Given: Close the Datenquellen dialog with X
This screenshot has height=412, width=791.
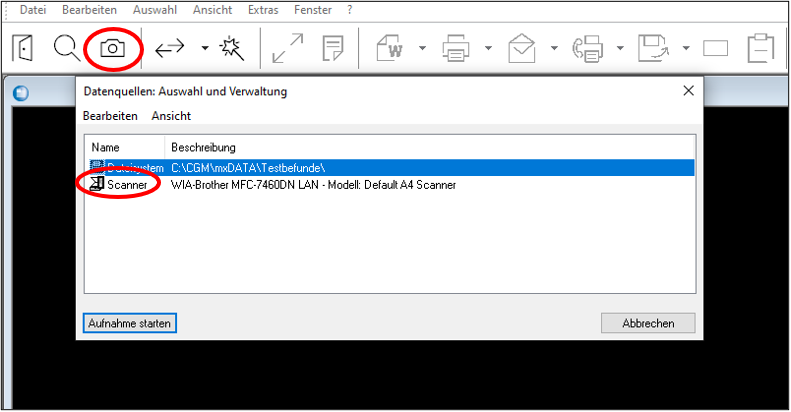Looking at the screenshot, I should coord(688,91).
